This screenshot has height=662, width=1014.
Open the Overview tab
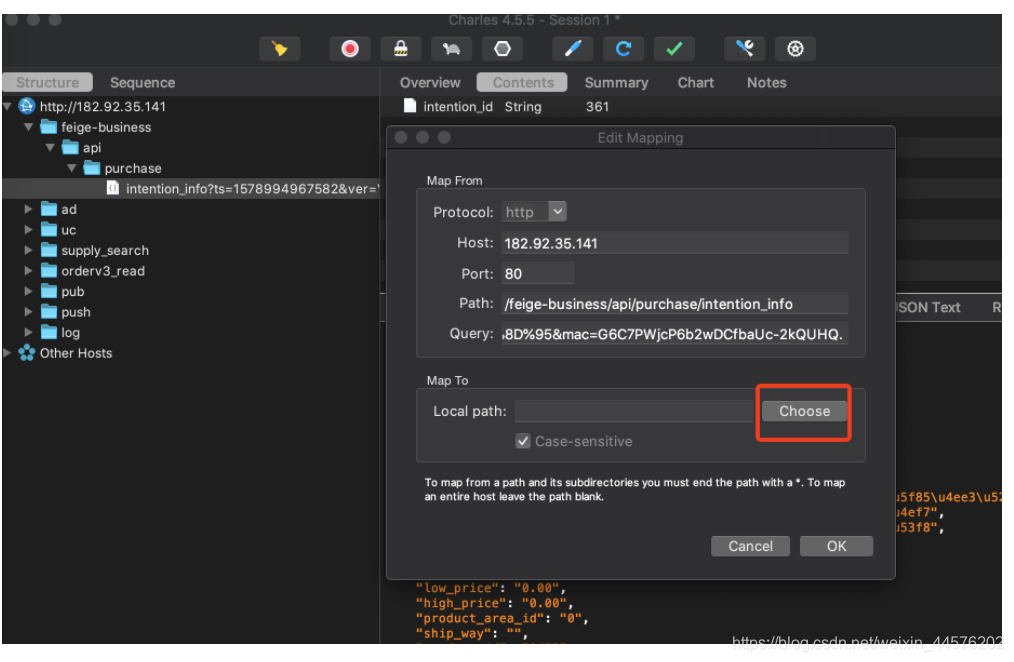(x=430, y=83)
